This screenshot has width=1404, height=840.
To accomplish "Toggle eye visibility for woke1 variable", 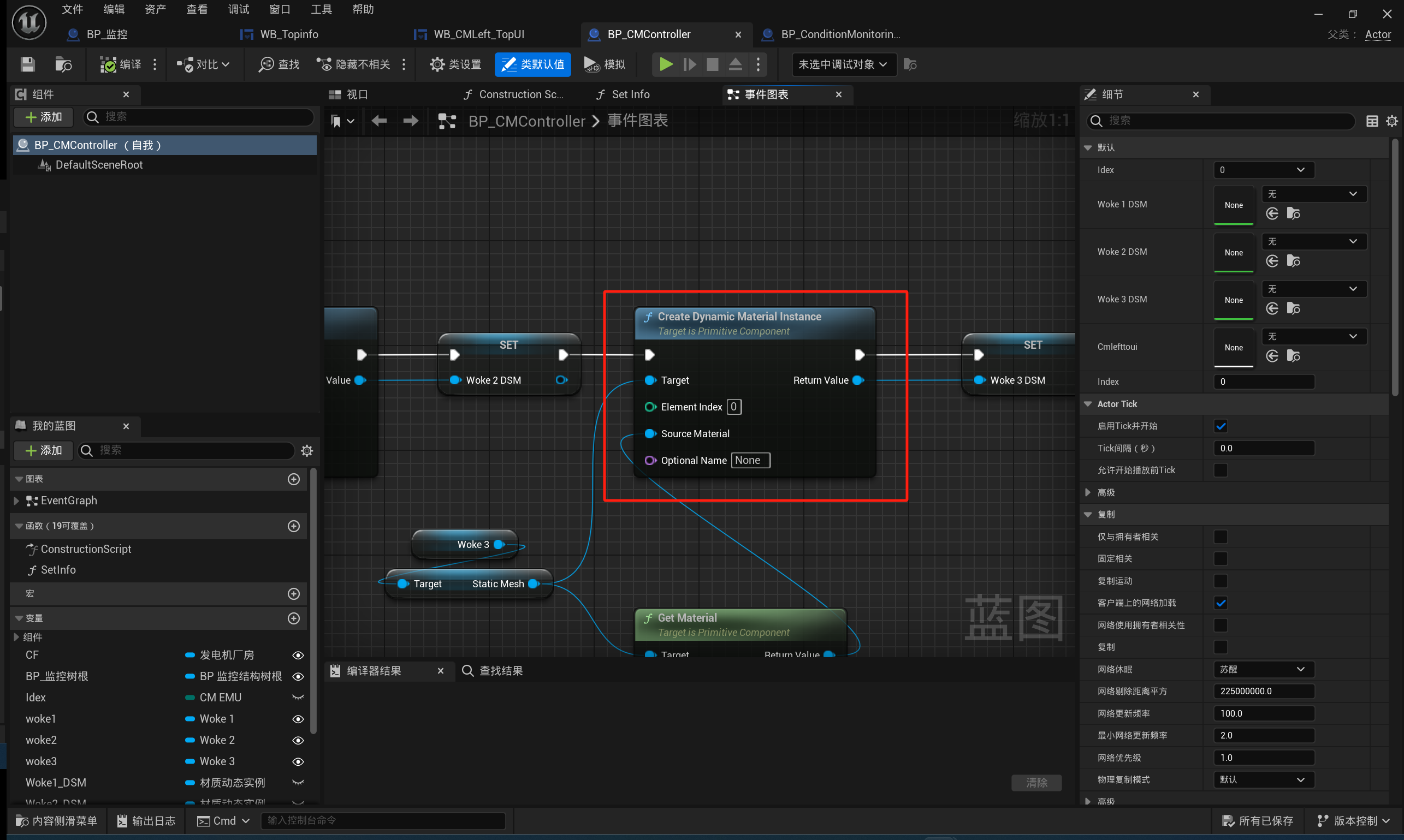I will [x=298, y=719].
